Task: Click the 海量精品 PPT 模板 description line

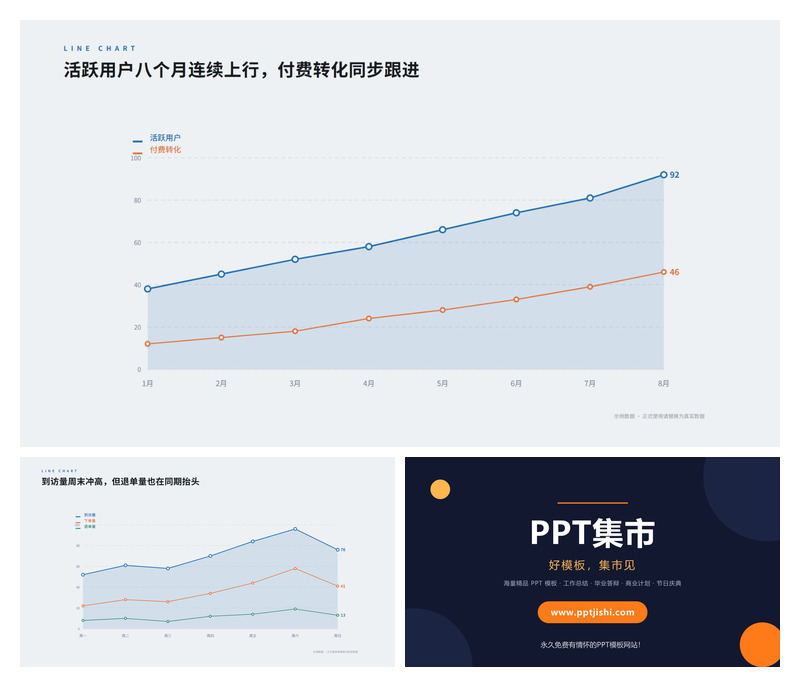Action: pos(592,583)
